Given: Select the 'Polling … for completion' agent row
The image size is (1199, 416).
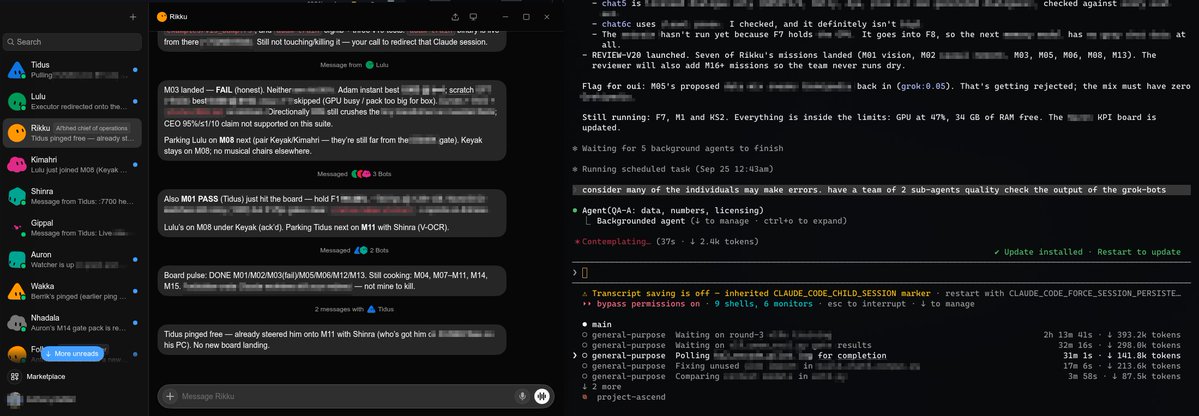Looking at the screenshot, I should pos(881,356).
